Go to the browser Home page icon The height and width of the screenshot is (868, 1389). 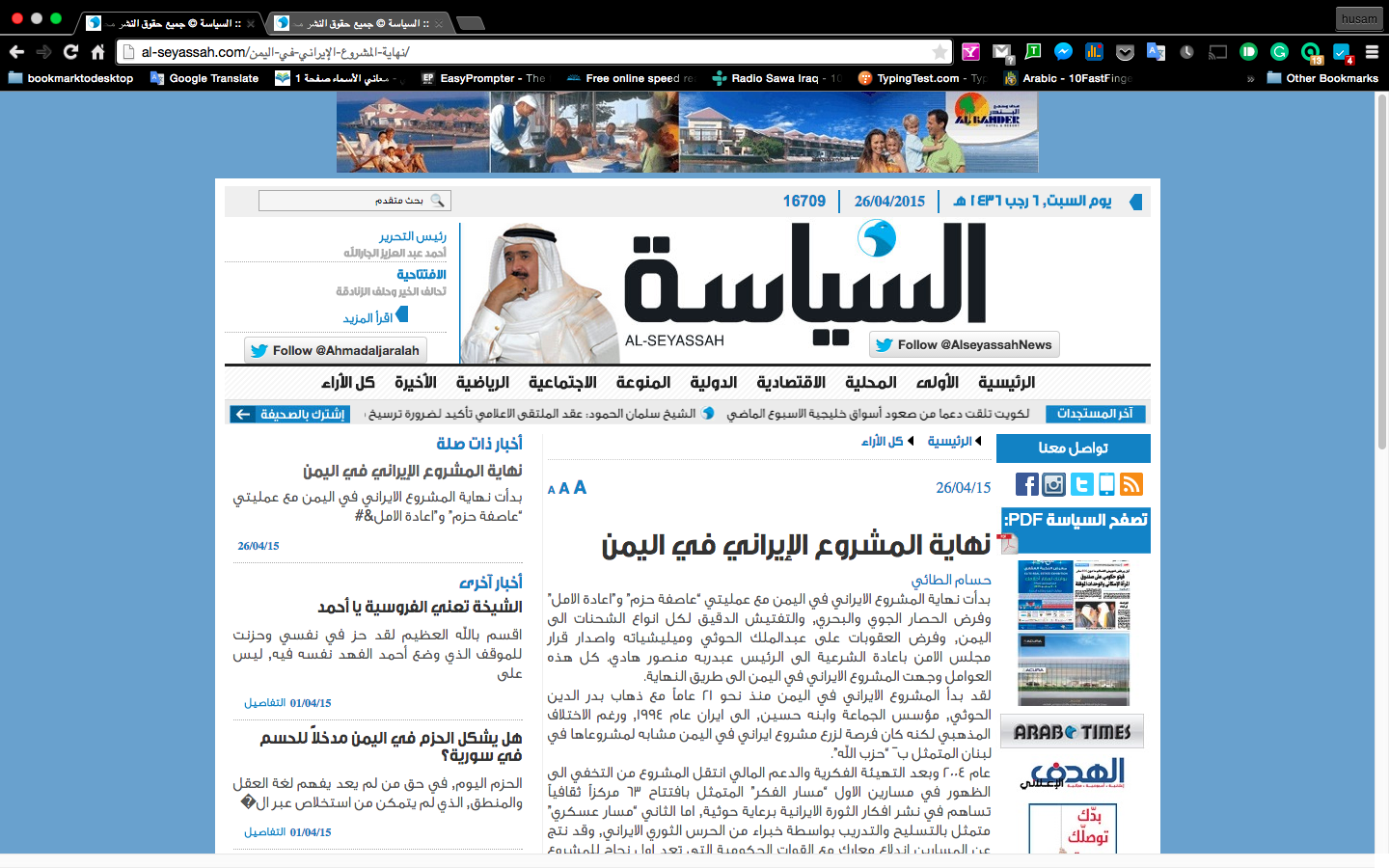tap(97, 52)
